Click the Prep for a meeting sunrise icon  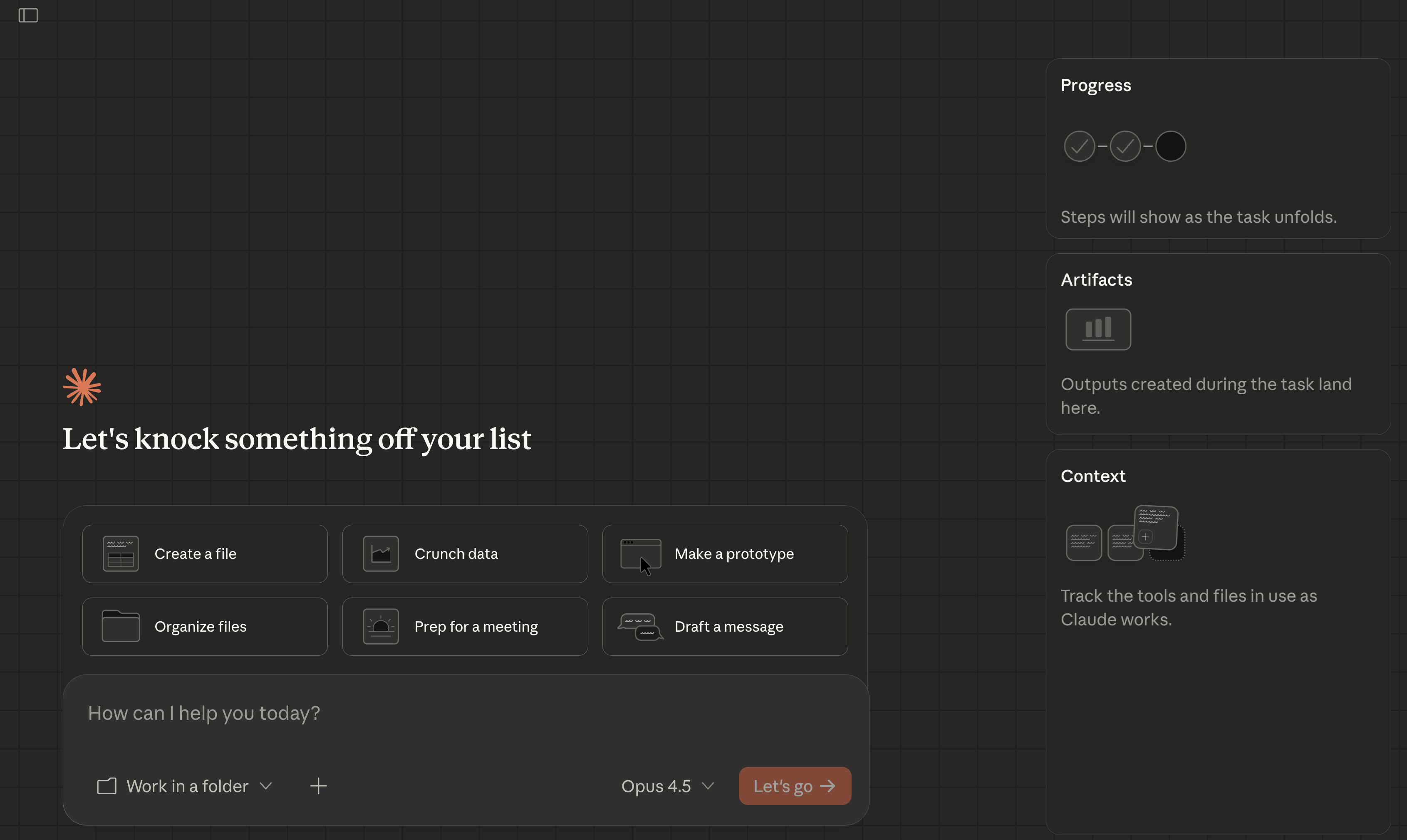pos(381,626)
